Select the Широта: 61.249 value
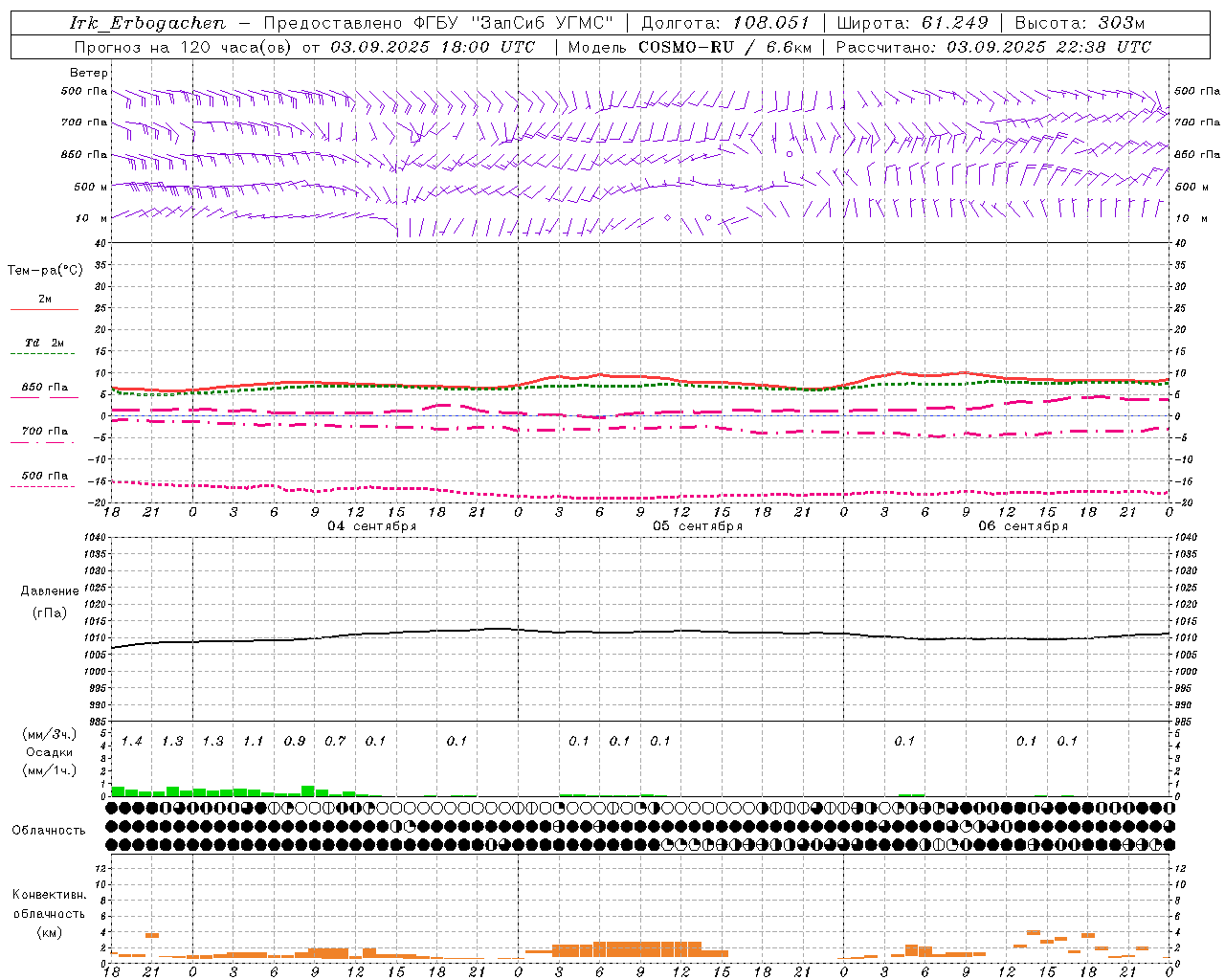 point(912,23)
